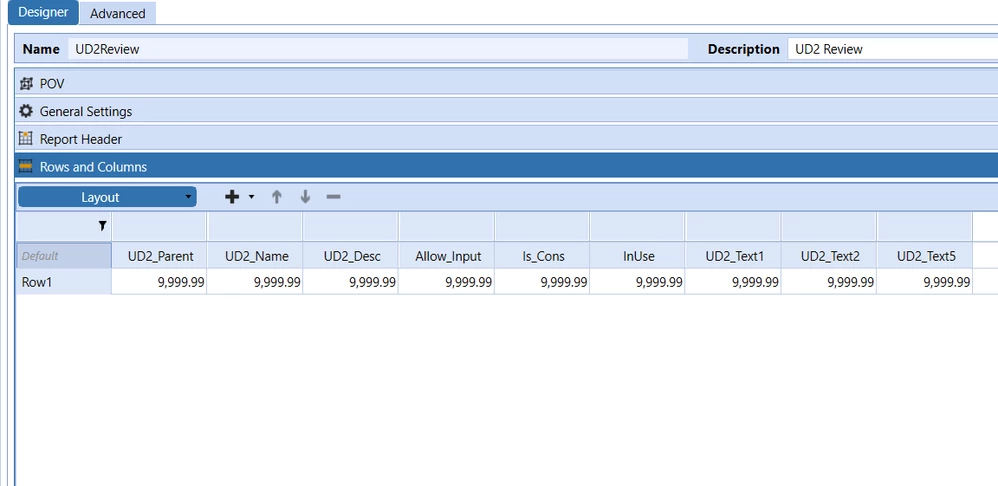Select the UD2_Text1 column header
998x486 pixels.
(734, 256)
